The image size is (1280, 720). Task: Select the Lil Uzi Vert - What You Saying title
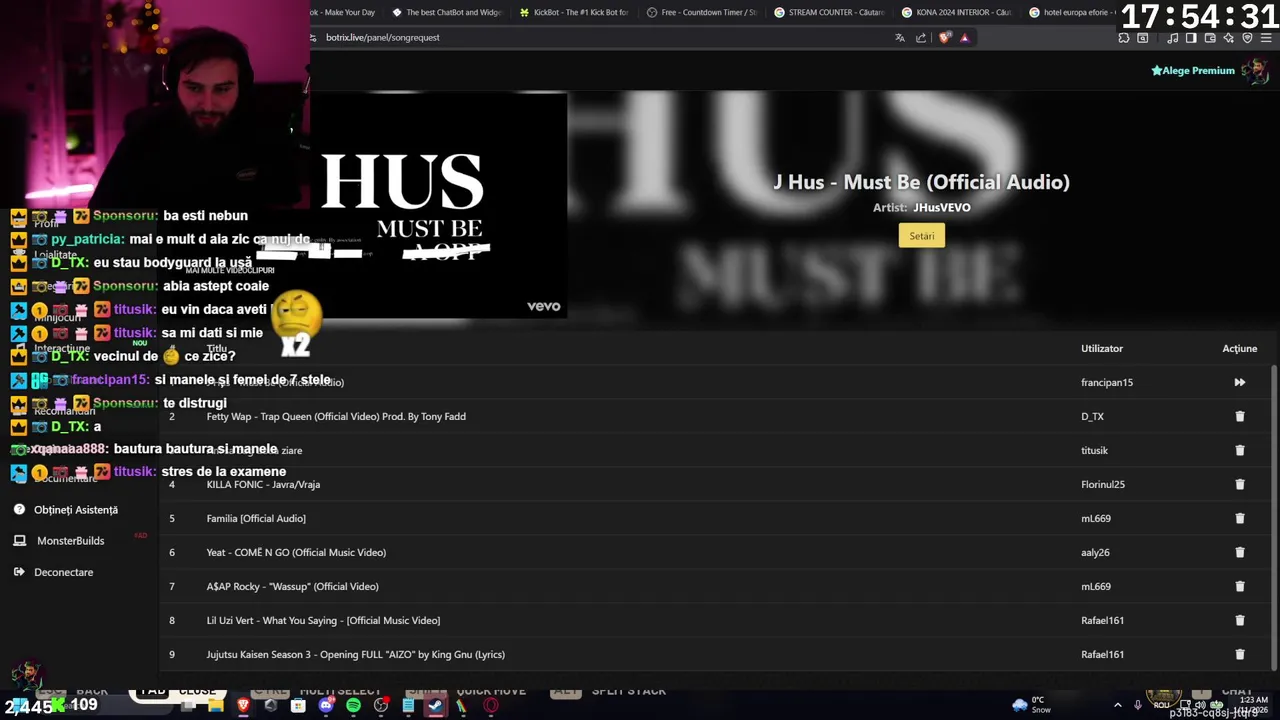323,620
